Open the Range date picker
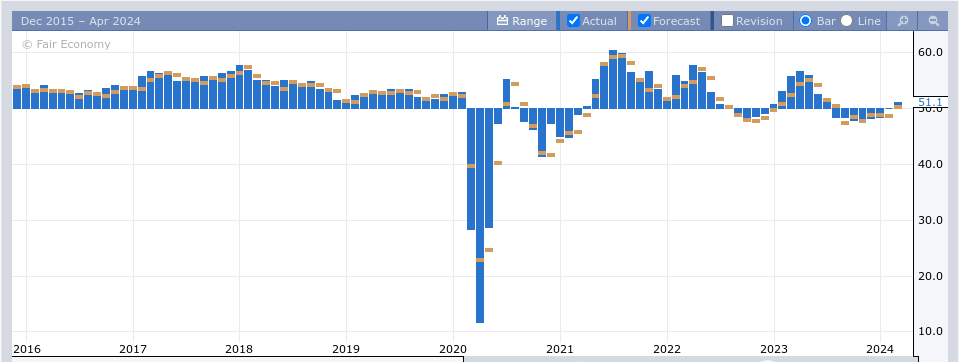The width and height of the screenshot is (959, 362). pyautogui.click(x=522, y=21)
